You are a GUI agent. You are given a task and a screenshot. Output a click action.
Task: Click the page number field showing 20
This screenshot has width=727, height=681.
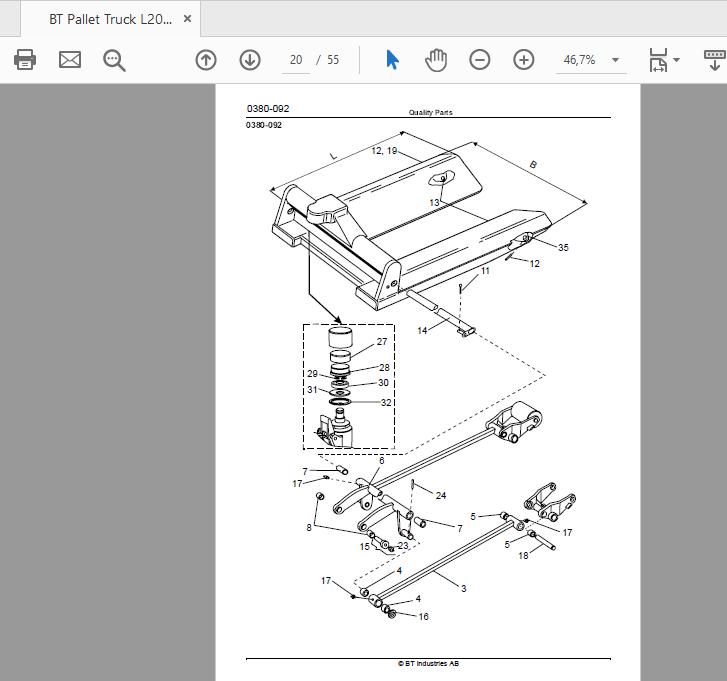click(x=296, y=60)
